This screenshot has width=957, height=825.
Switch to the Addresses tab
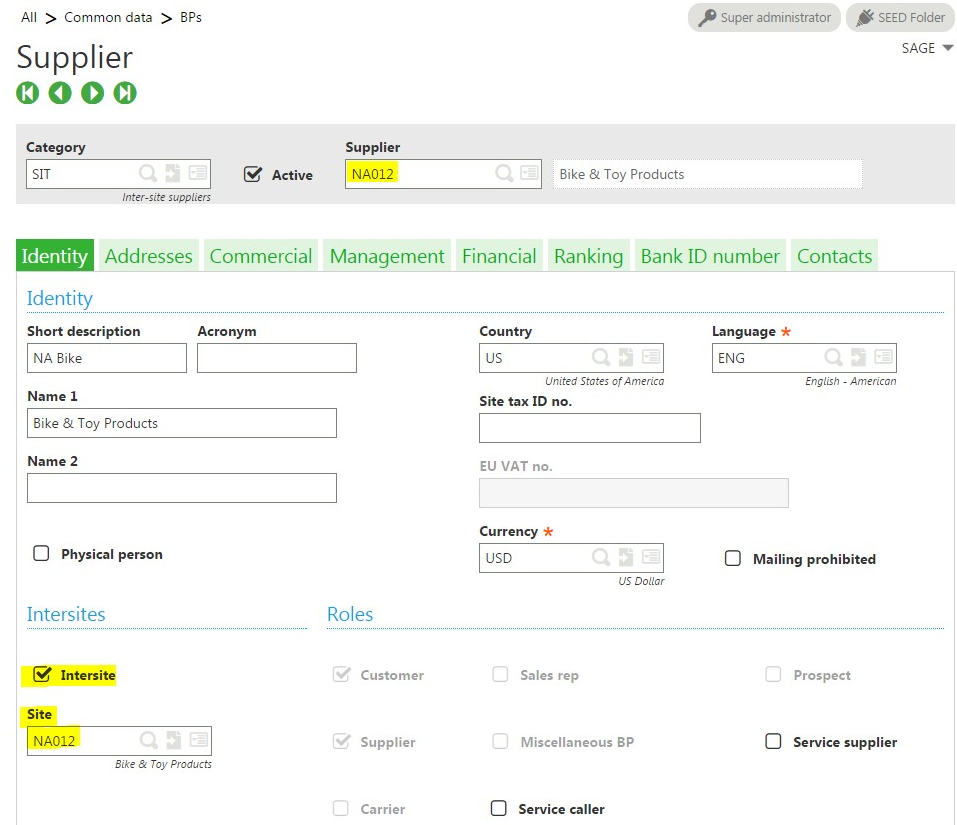click(x=148, y=255)
